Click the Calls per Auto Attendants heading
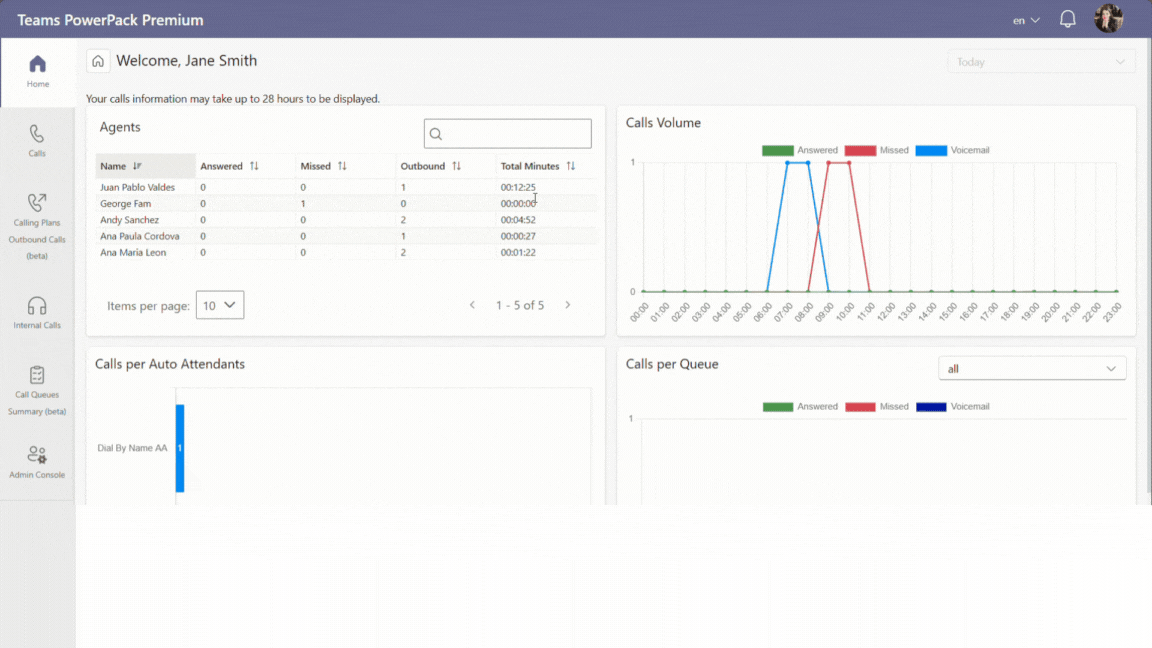 170,364
